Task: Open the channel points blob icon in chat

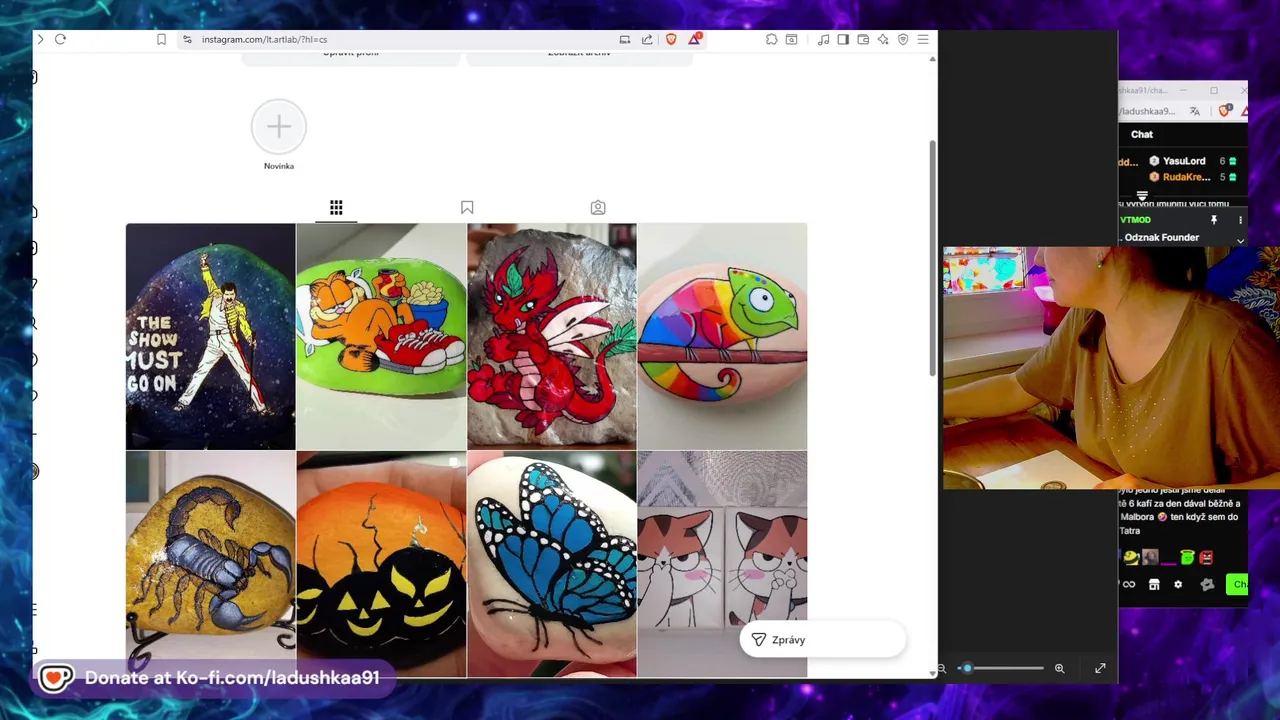Action: pyautogui.click(x=1207, y=585)
